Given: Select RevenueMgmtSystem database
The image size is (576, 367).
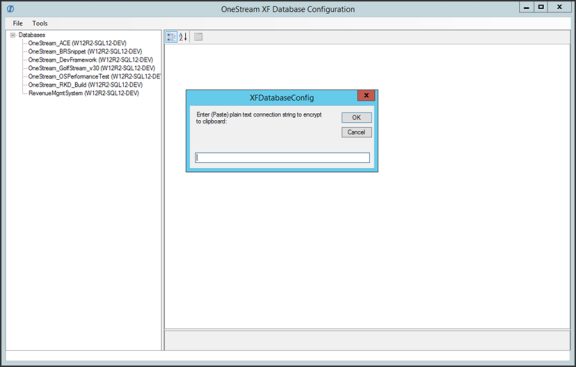Looking at the screenshot, I should pos(84,93).
